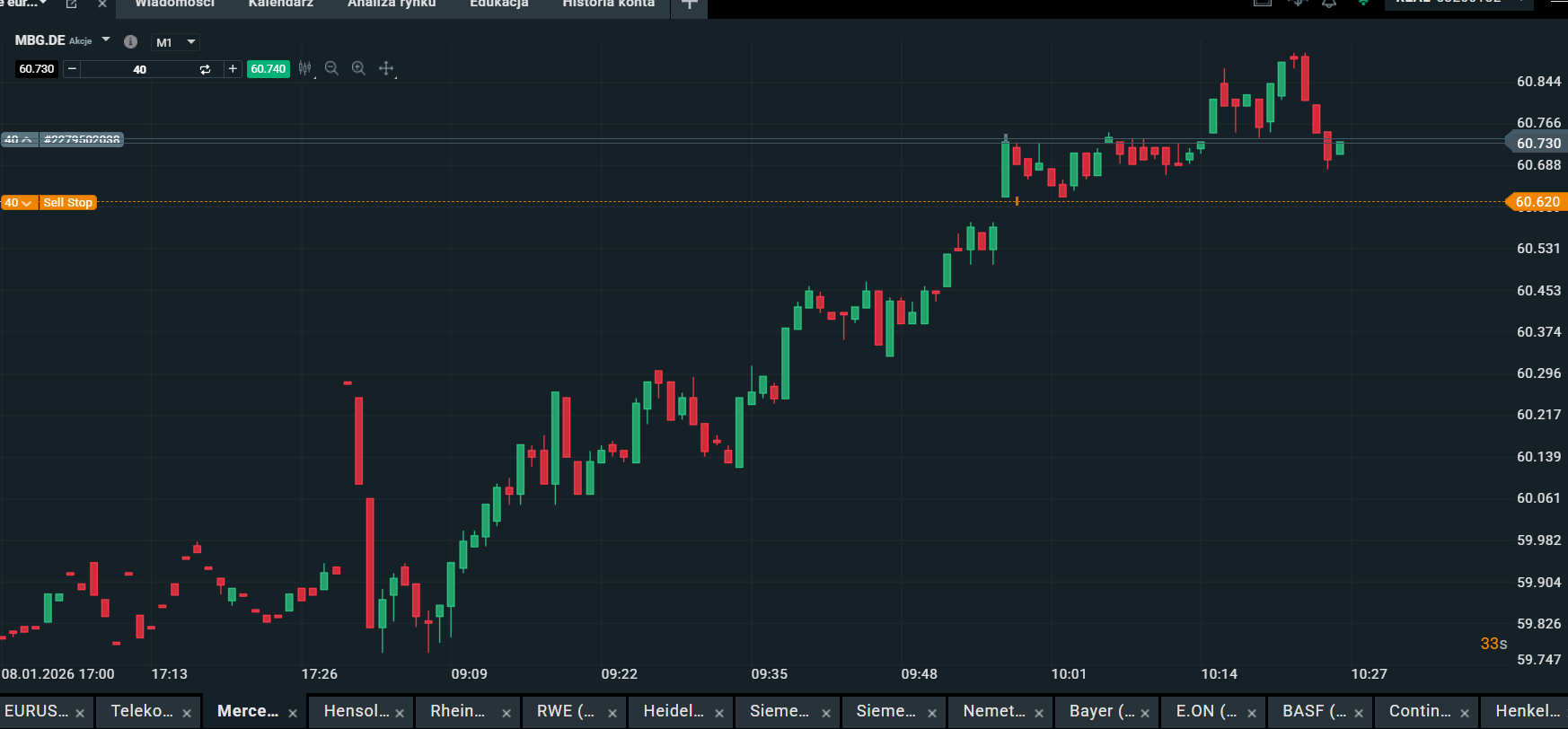Close the RWE chart tab
Screen dimensions: 1568x729
pyautogui.click(x=612, y=713)
